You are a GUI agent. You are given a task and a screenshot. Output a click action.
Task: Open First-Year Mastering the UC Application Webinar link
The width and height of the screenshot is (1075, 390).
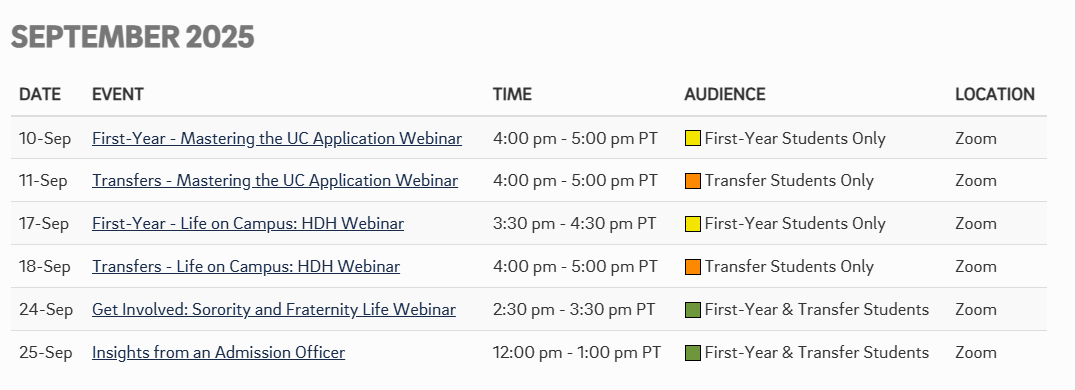[277, 138]
